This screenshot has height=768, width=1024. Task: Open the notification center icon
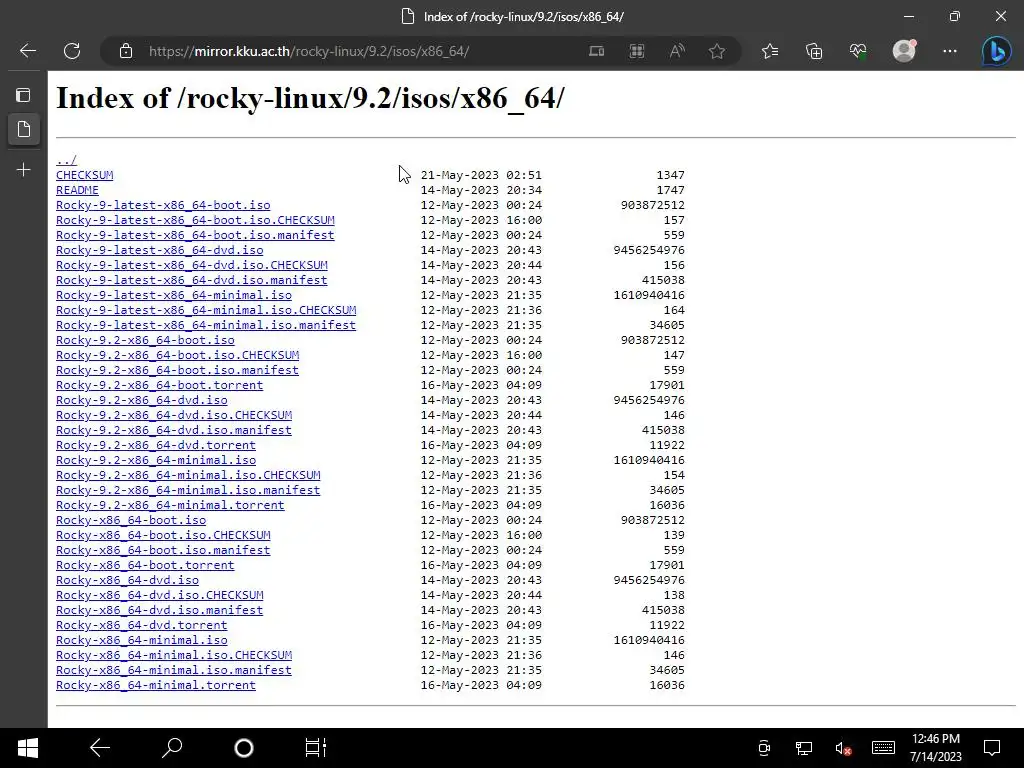coord(992,748)
